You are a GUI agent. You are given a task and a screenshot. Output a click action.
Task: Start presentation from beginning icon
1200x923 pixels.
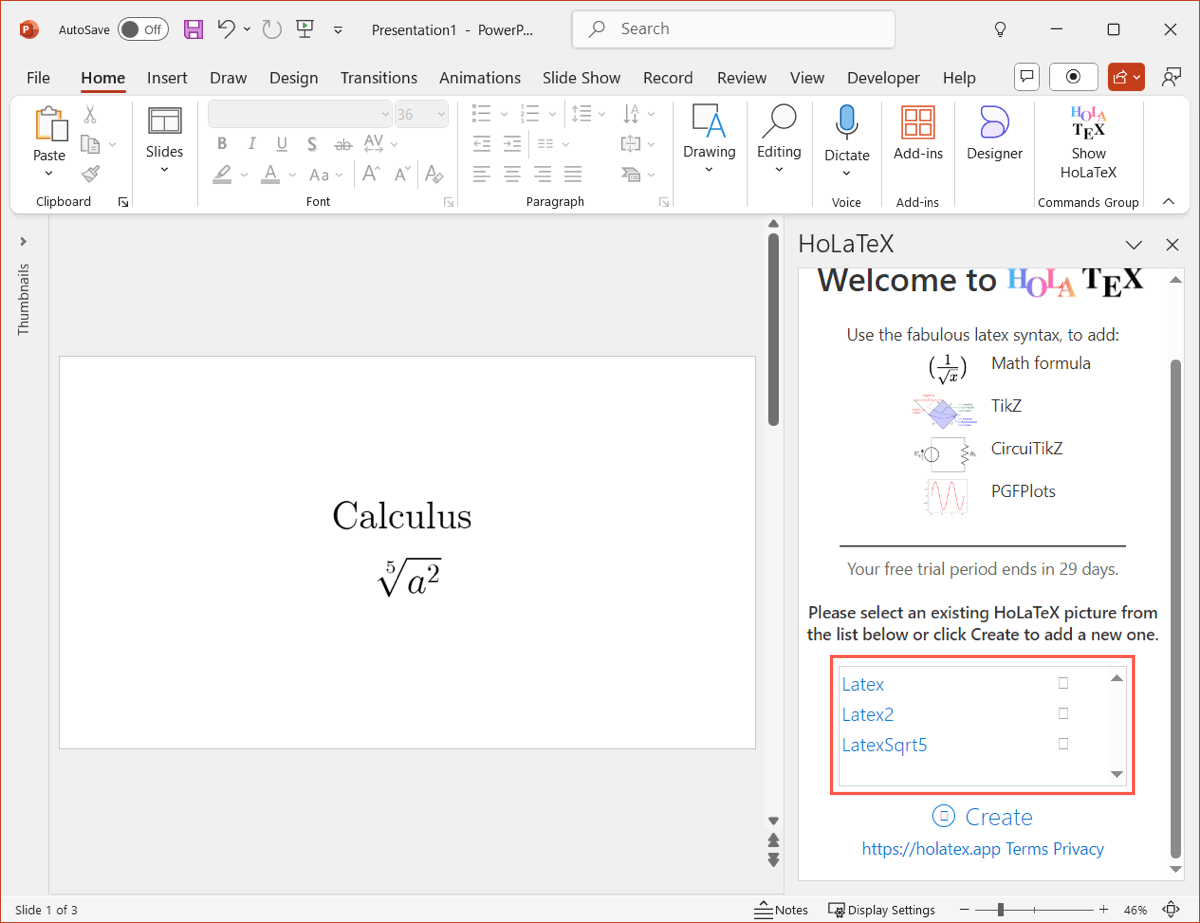pos(306,29)
